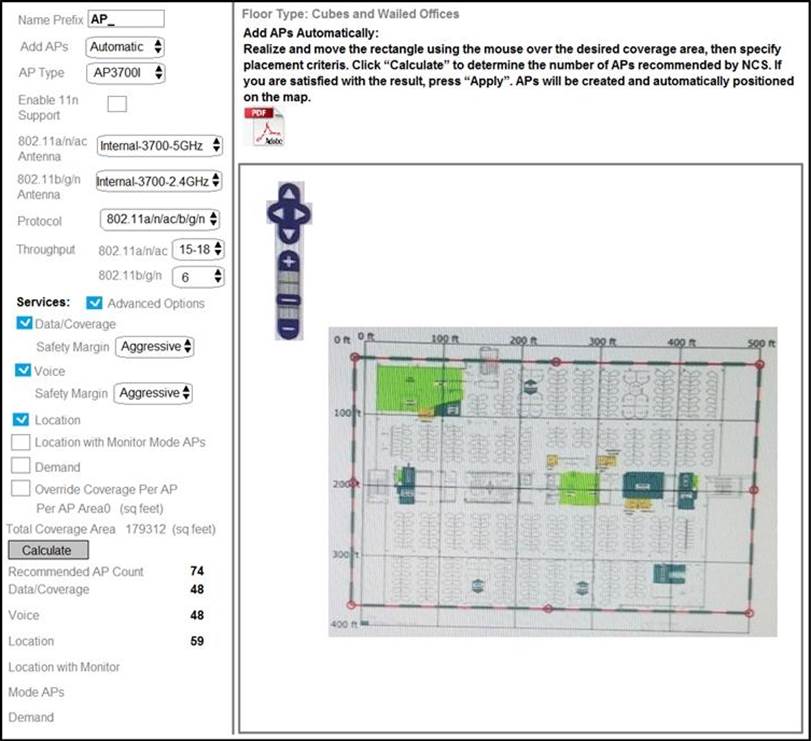The width and height of the screenshot is (811, 741).
Task: Click the Name Prefix text field
Action: point(125,18)
